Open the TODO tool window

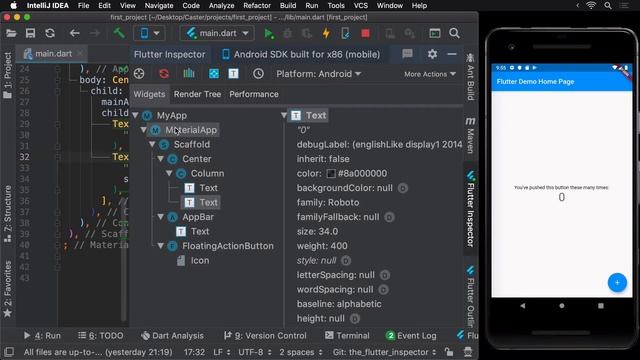click(101, 336)
